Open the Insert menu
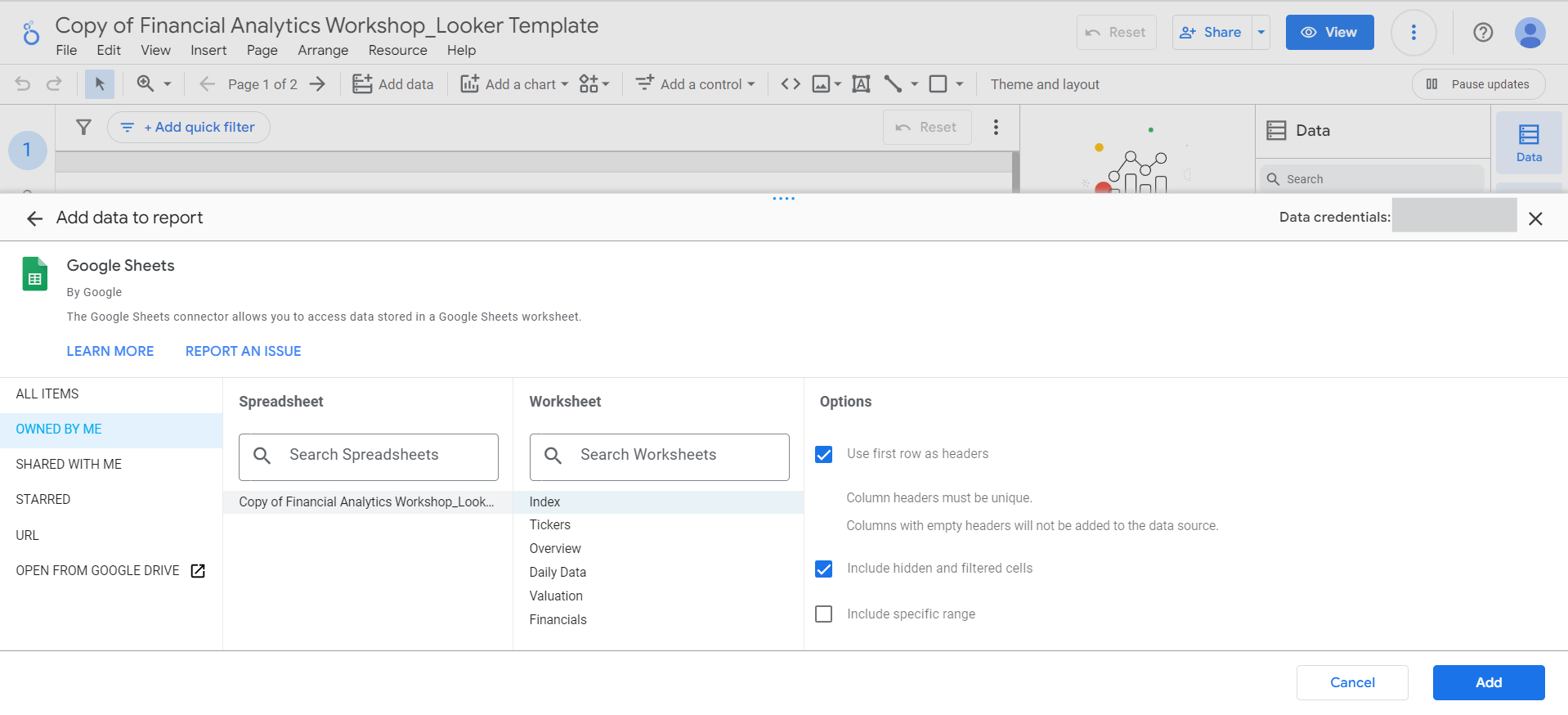Screen dimensions: 1568x715 (208, 51)
